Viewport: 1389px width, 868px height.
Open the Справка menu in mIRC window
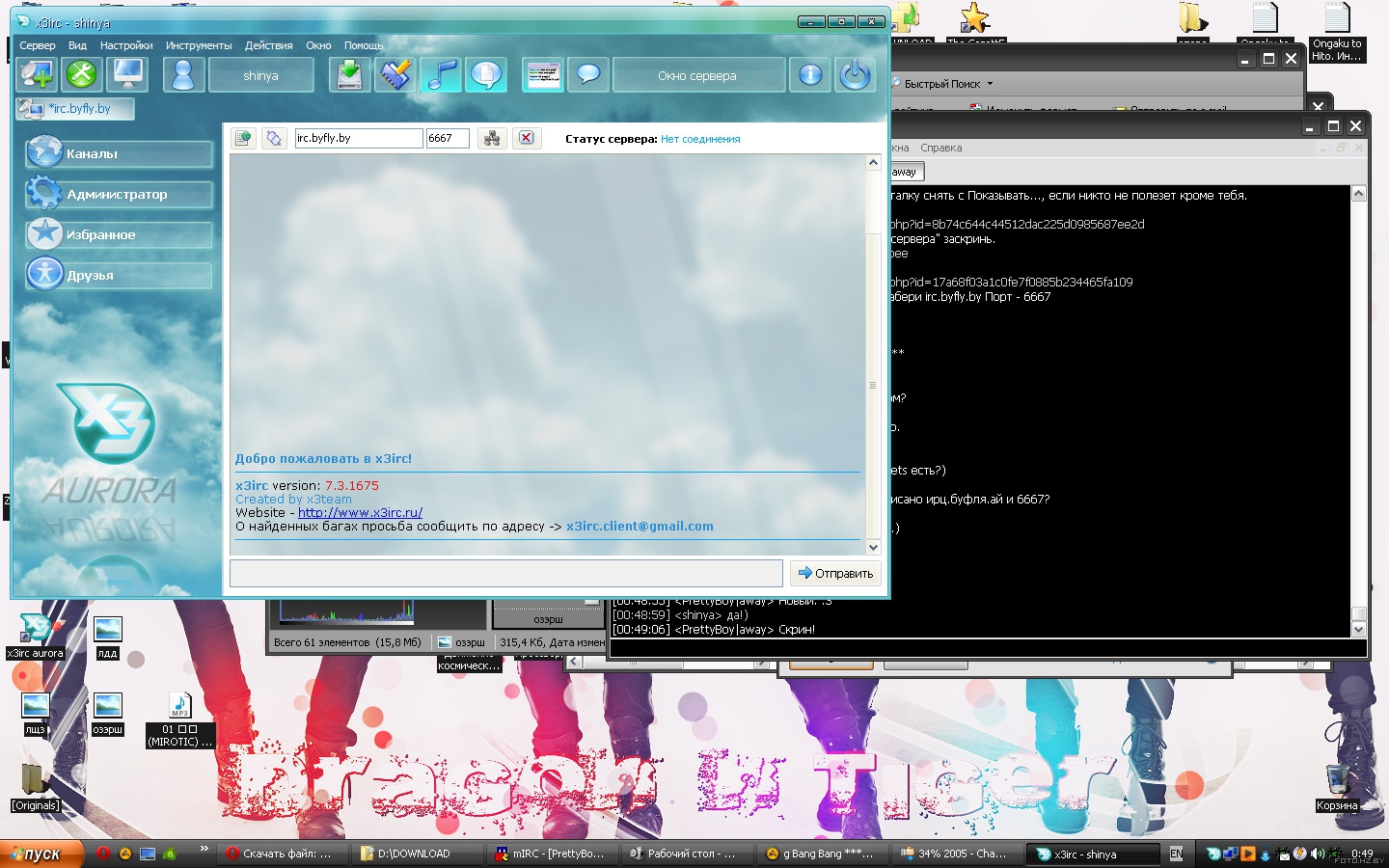tap(940, 148)
